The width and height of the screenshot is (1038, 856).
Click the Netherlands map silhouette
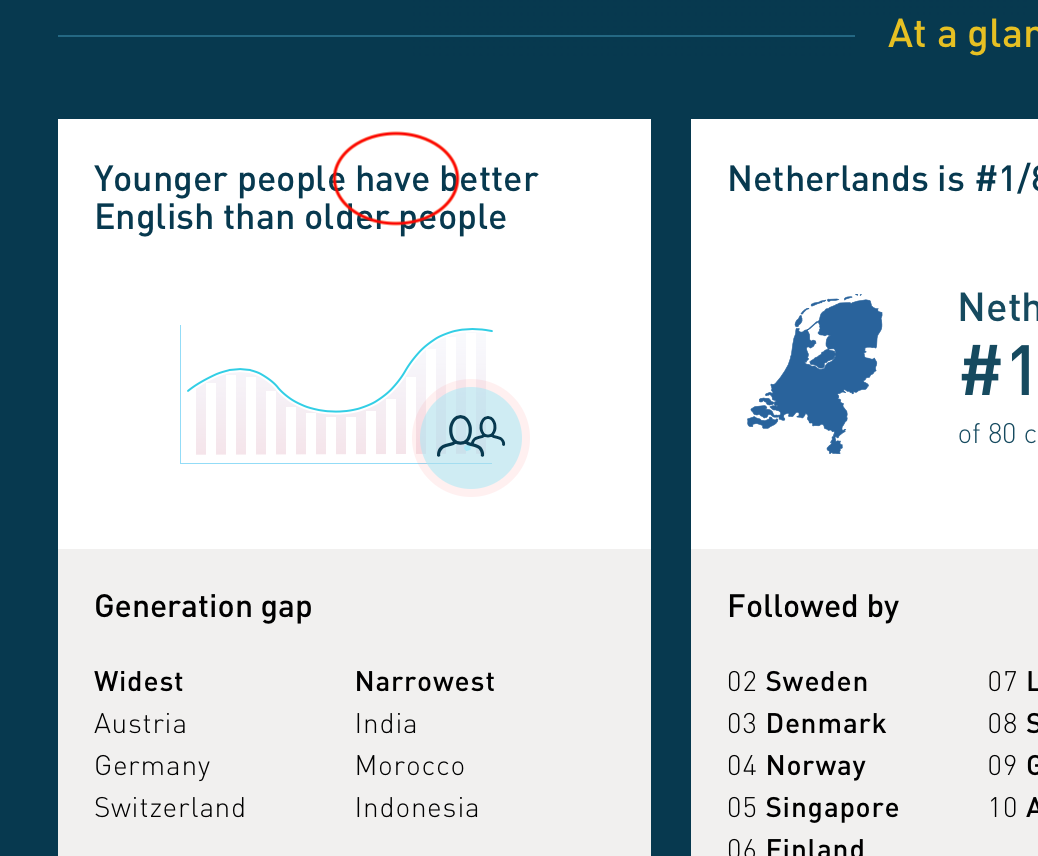point(816,373)
